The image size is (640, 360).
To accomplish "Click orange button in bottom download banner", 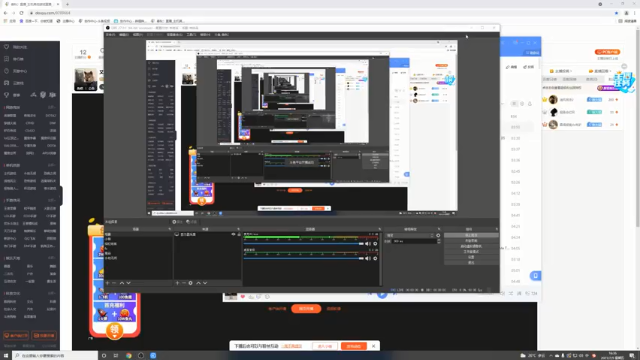I will (x=353, y=346).
